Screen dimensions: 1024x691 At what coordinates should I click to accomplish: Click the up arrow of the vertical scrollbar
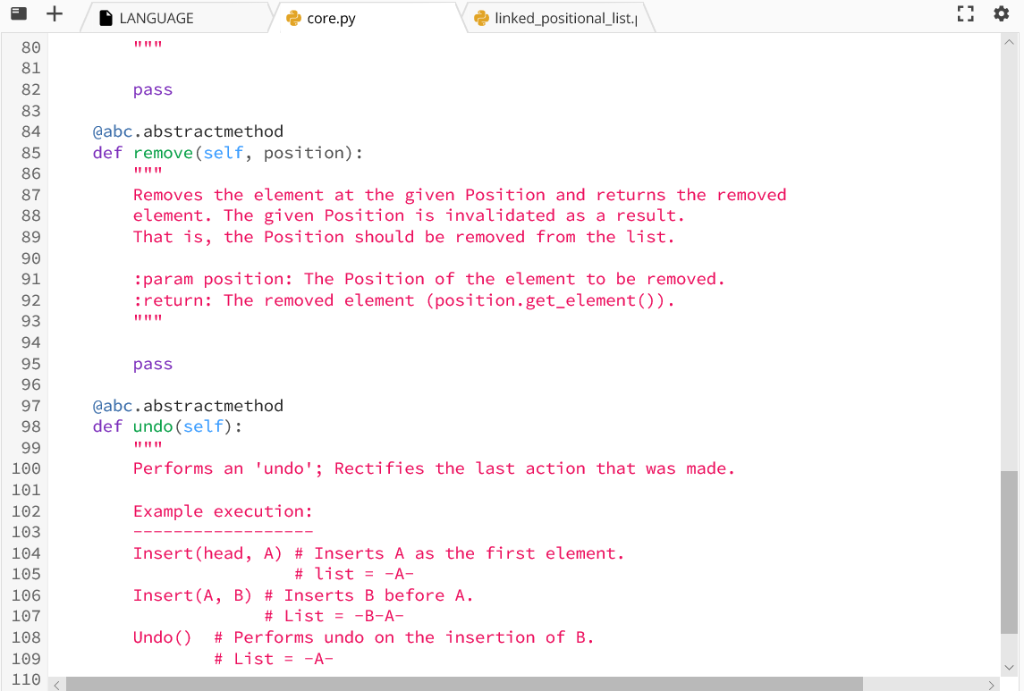(x=1009, y=41)
